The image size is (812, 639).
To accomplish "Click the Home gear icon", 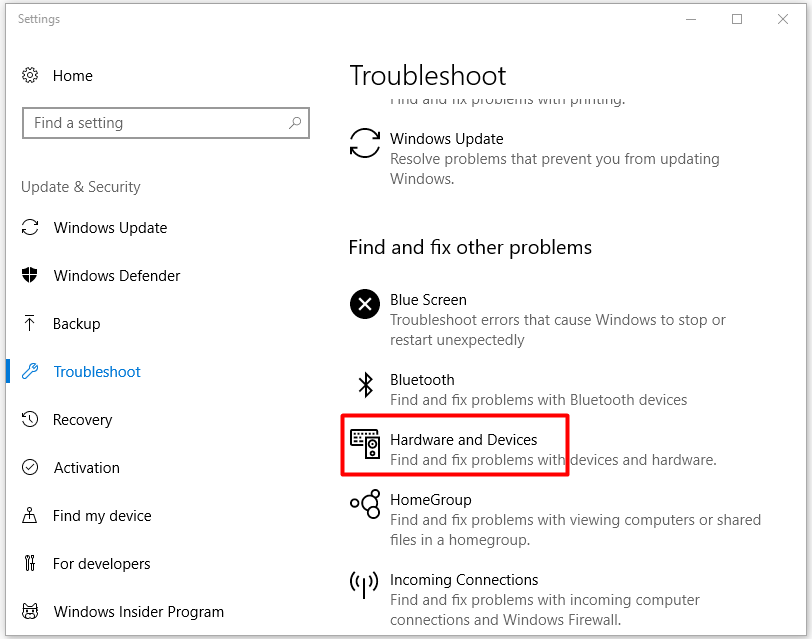I will pos(30,76).
